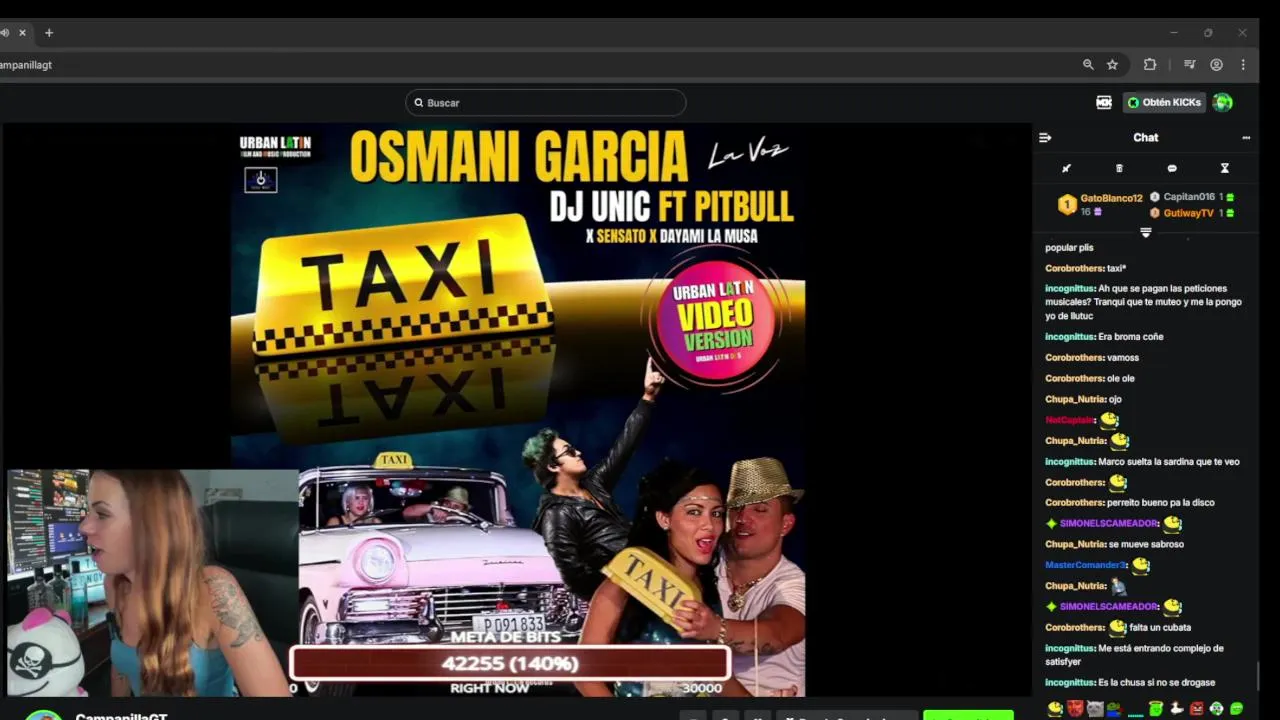Click the Osmani Garcia Taxi video player
This screenshot has width=1280, height=720.
point(518,410)
